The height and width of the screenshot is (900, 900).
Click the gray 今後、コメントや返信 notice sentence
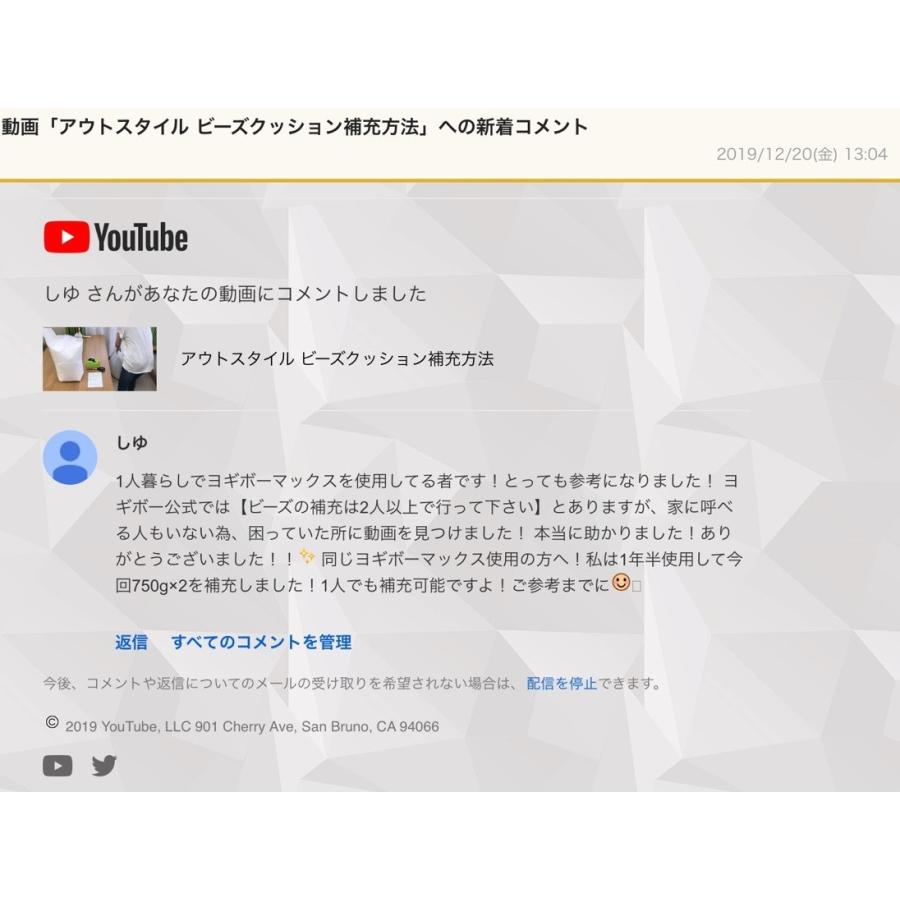(x=354, y=683)
